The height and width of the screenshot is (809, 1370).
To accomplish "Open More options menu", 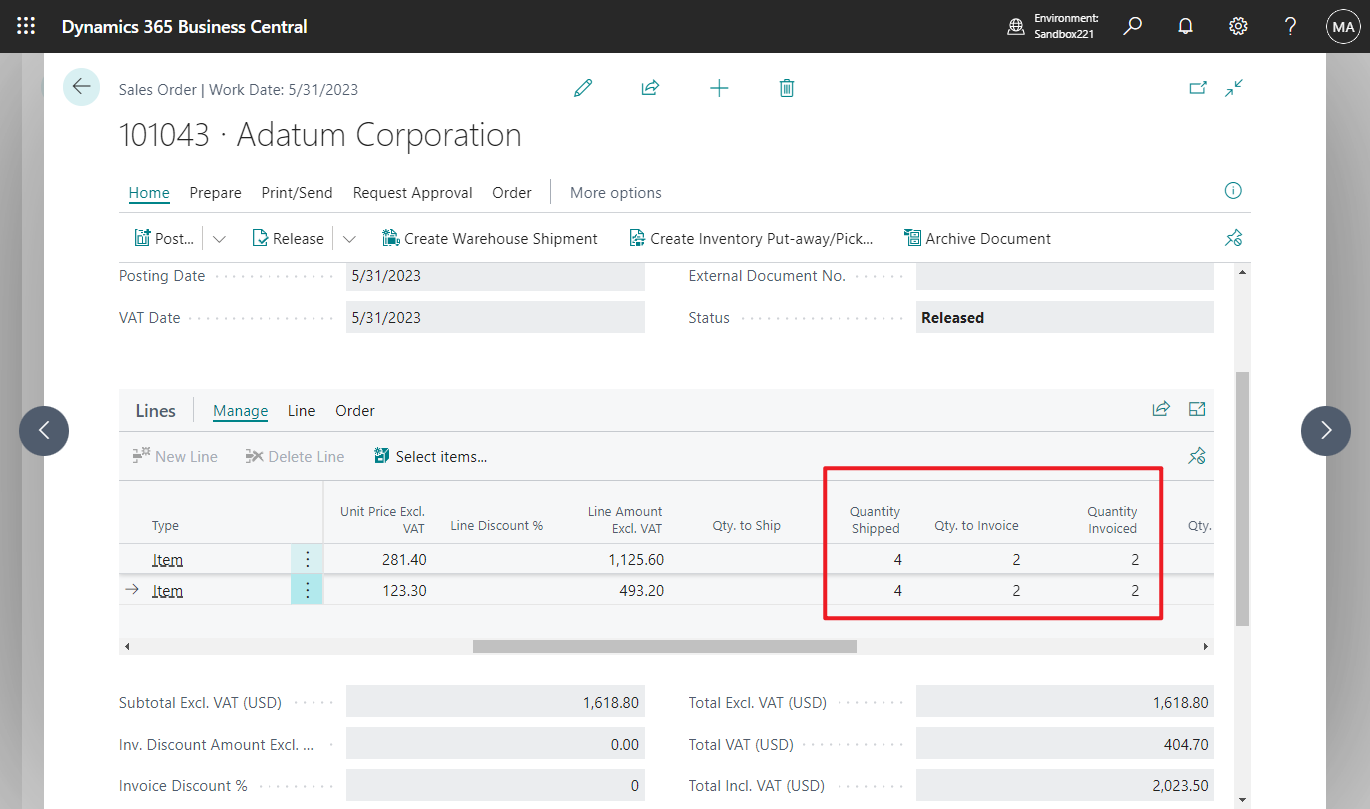I will [615, 192].
